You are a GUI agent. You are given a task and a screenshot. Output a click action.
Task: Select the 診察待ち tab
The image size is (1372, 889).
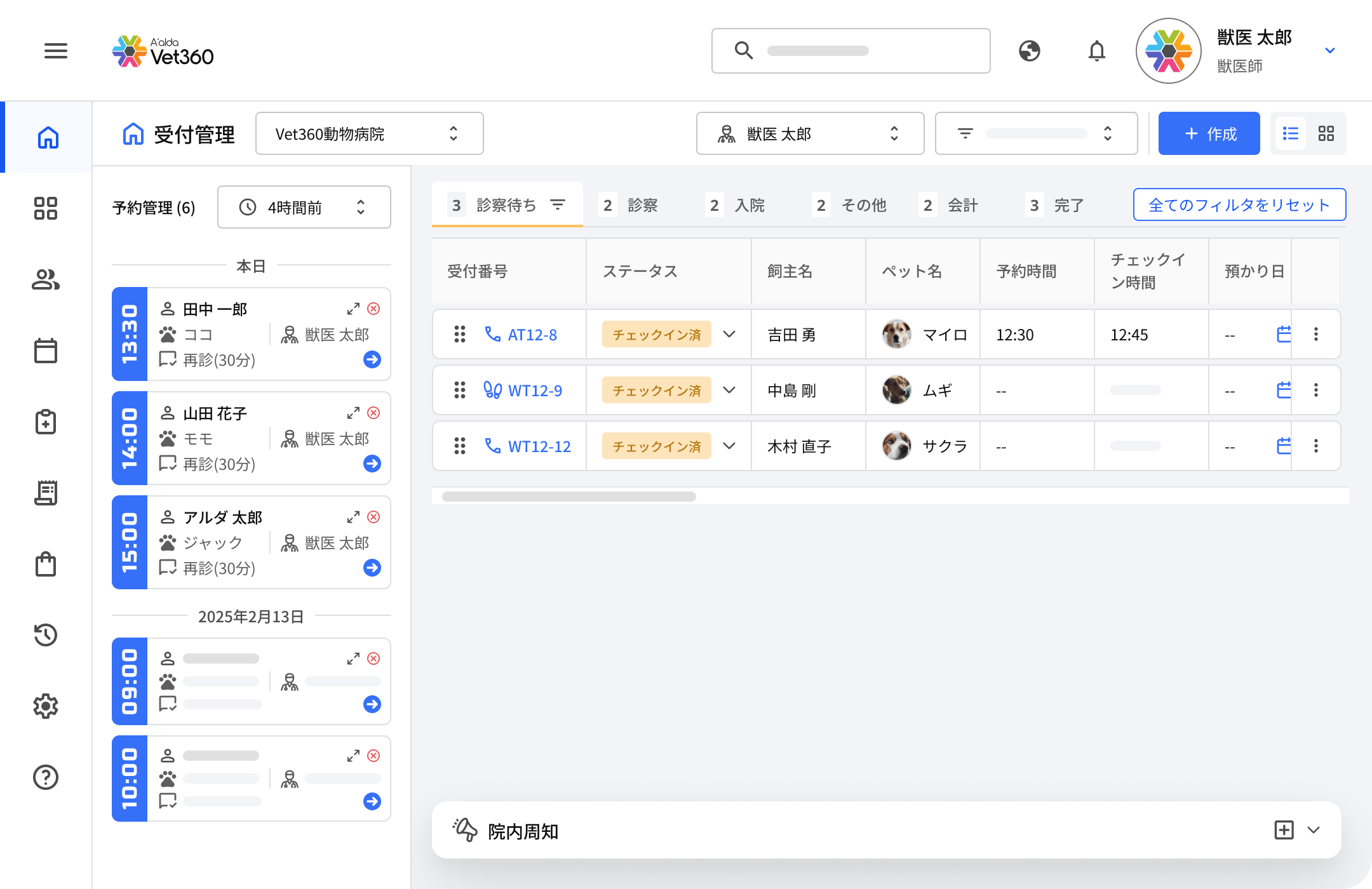point(507,205)
